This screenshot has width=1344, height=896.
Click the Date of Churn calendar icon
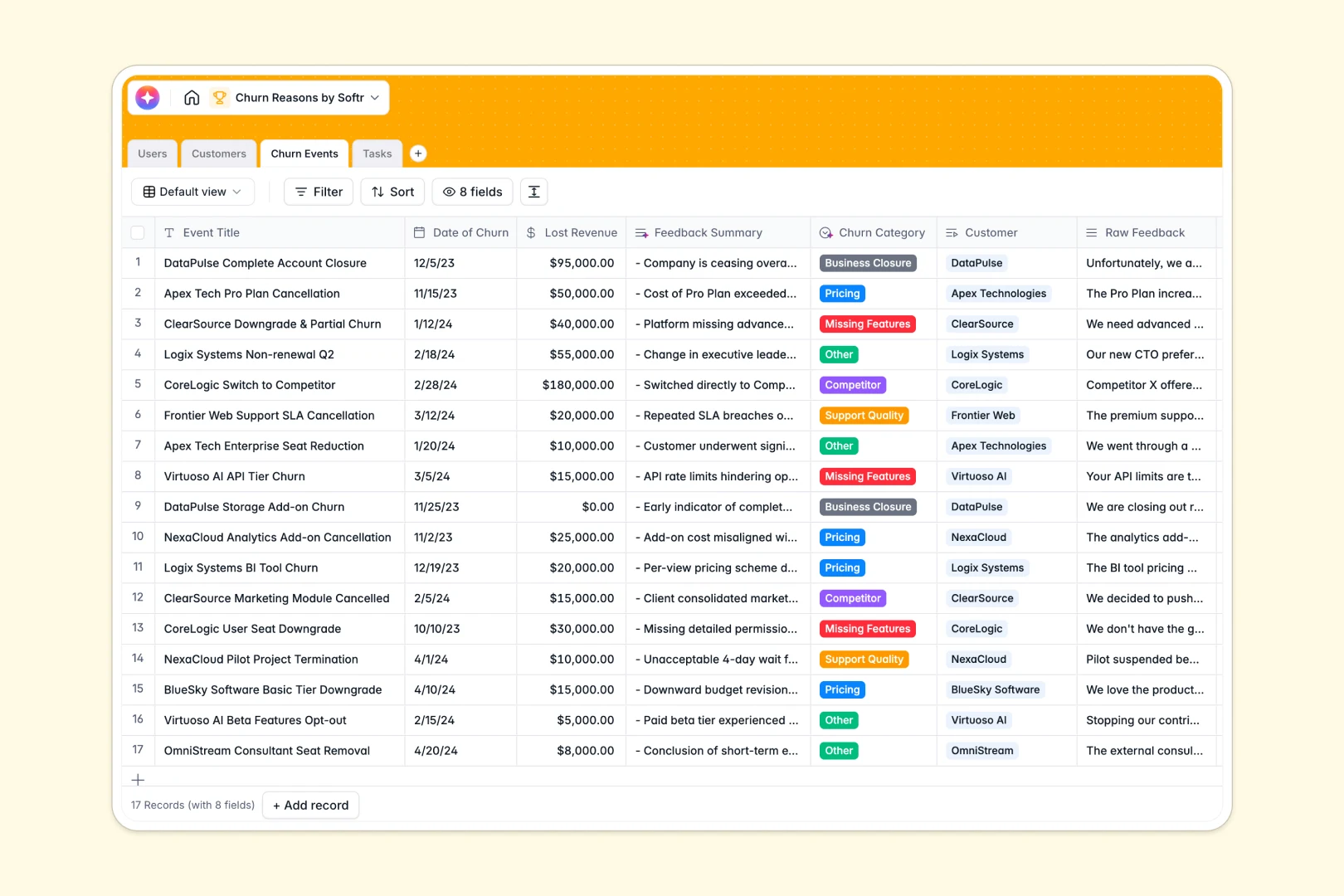tap(420, 233)
